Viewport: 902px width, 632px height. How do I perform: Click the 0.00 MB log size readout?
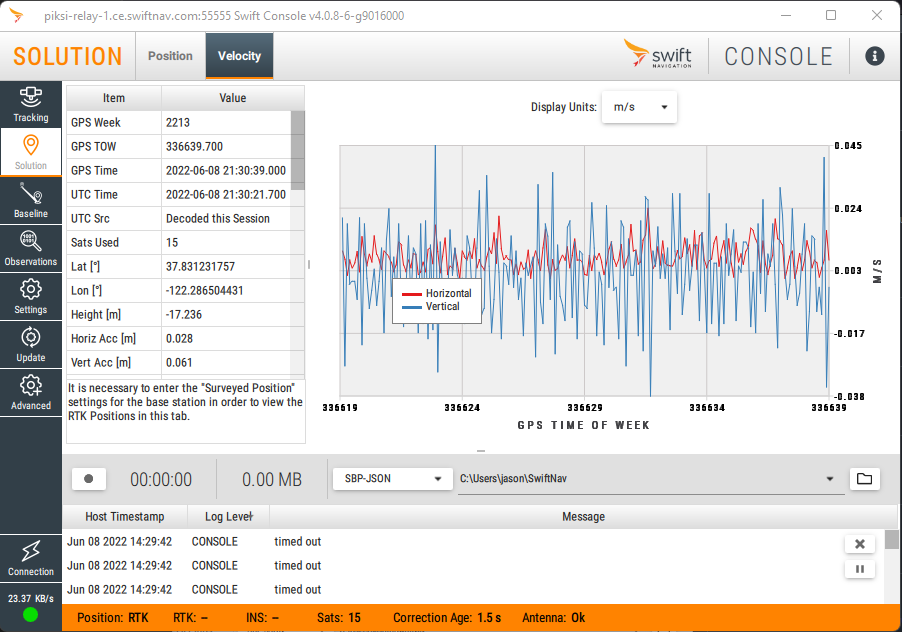(x=272, y=480)
